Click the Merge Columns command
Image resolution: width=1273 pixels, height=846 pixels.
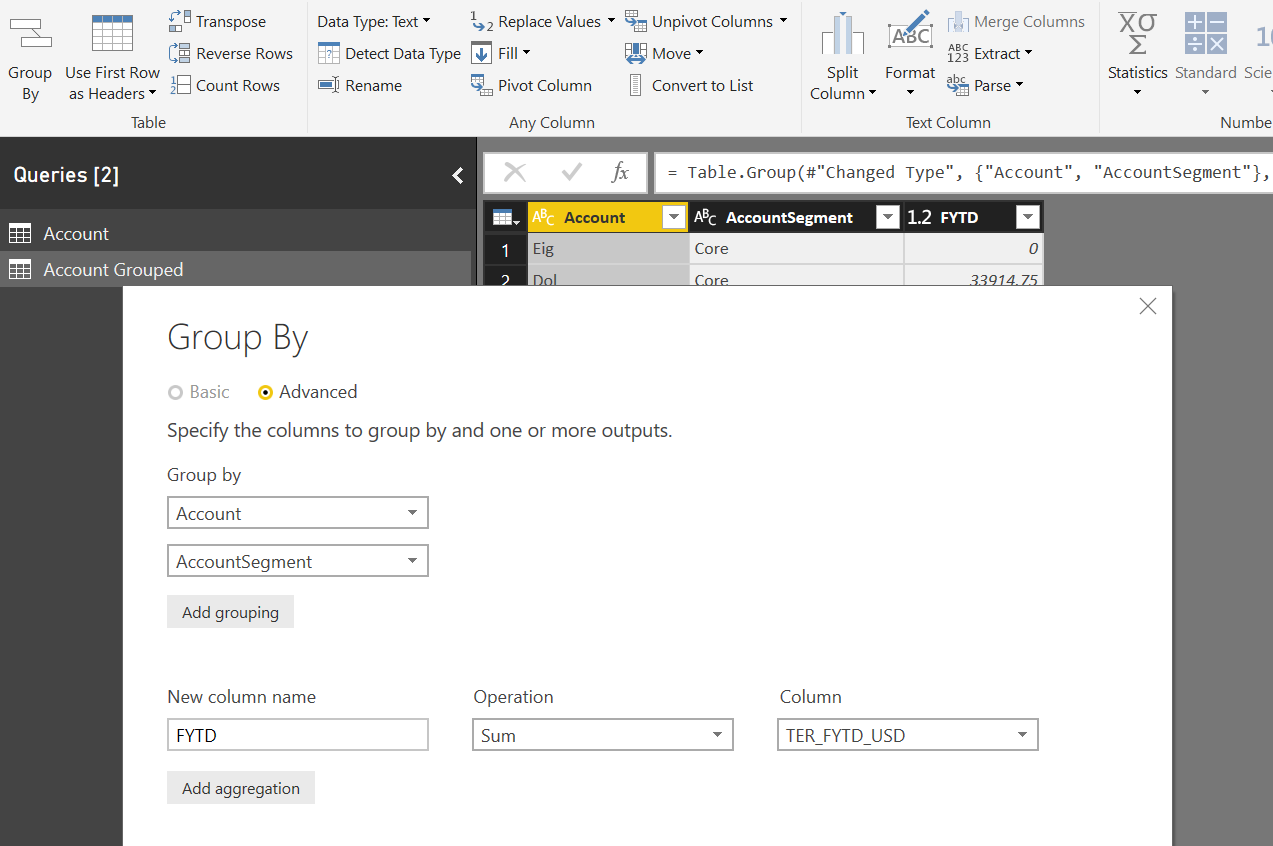click(1016, 21)
